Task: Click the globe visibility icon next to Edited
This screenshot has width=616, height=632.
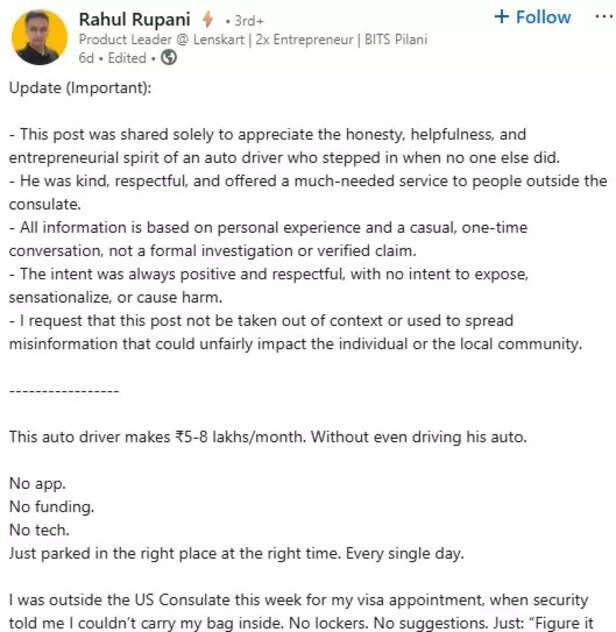Action: [x=169, y=57]
